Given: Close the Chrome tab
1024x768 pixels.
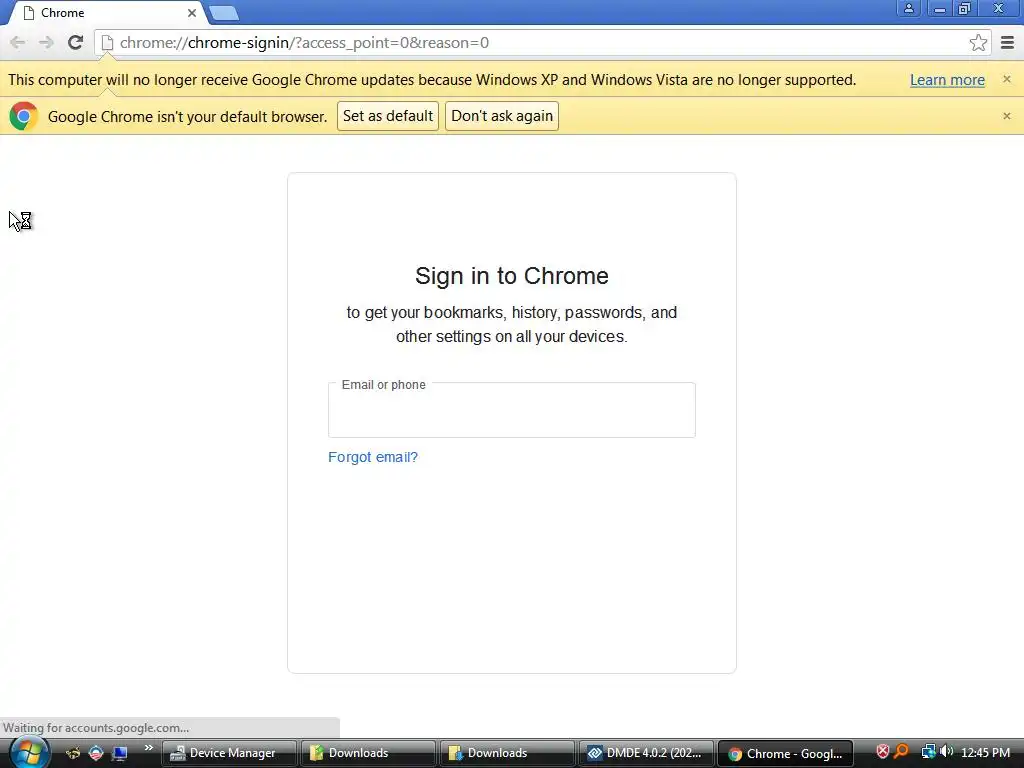Looking at the screenshot, I should (x=192, y=13).
